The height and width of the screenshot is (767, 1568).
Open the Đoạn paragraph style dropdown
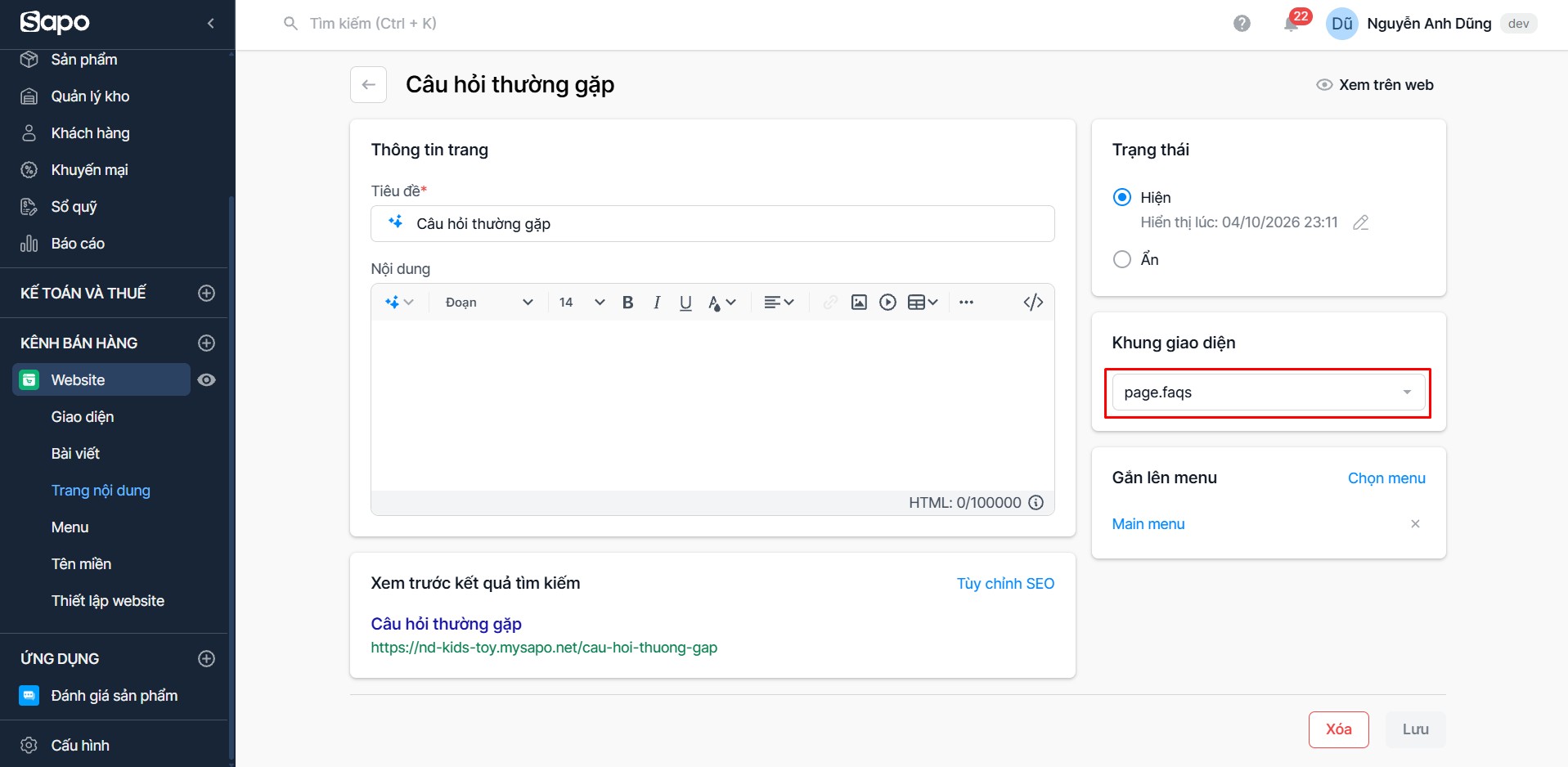click(x=488, y=303)
